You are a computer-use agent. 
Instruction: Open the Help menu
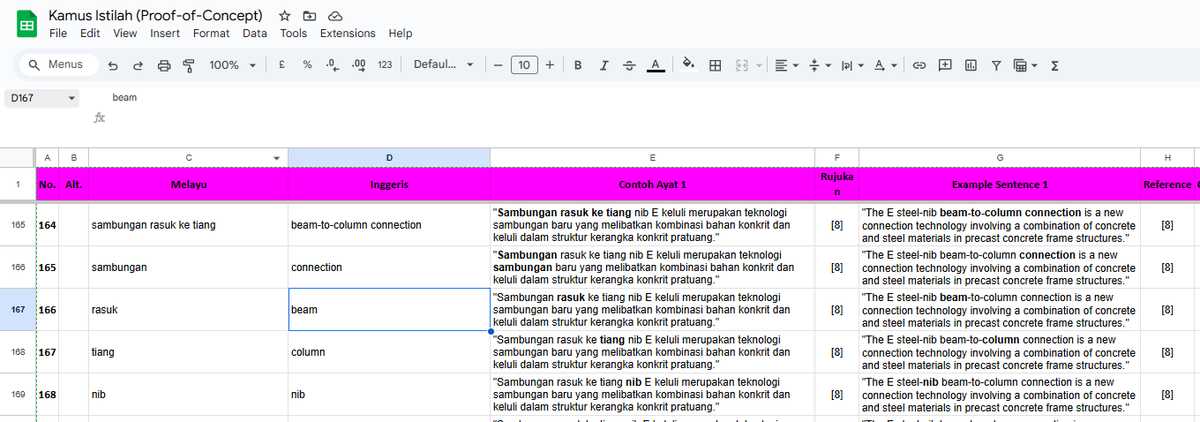coord(400,33)
